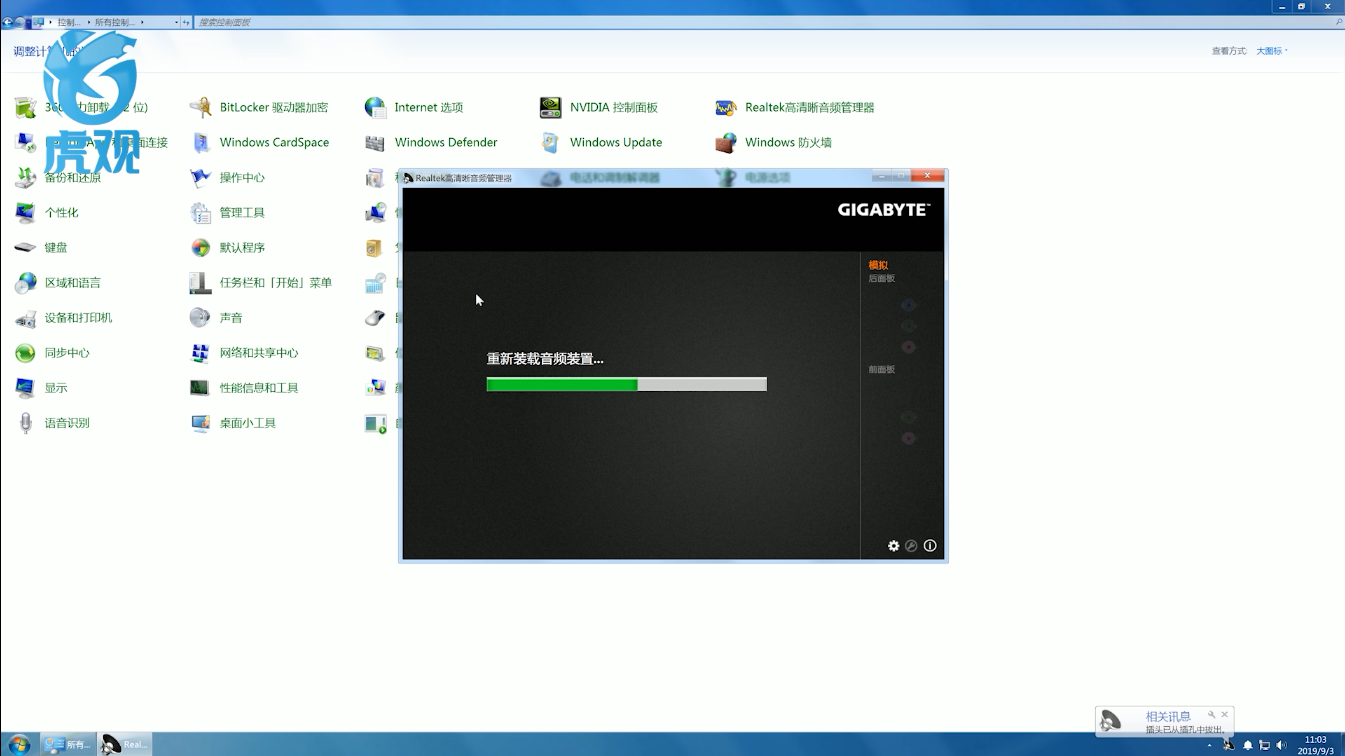Open 管理工具 item
This screenshot has width=1345, height=756.
(228, 212)
